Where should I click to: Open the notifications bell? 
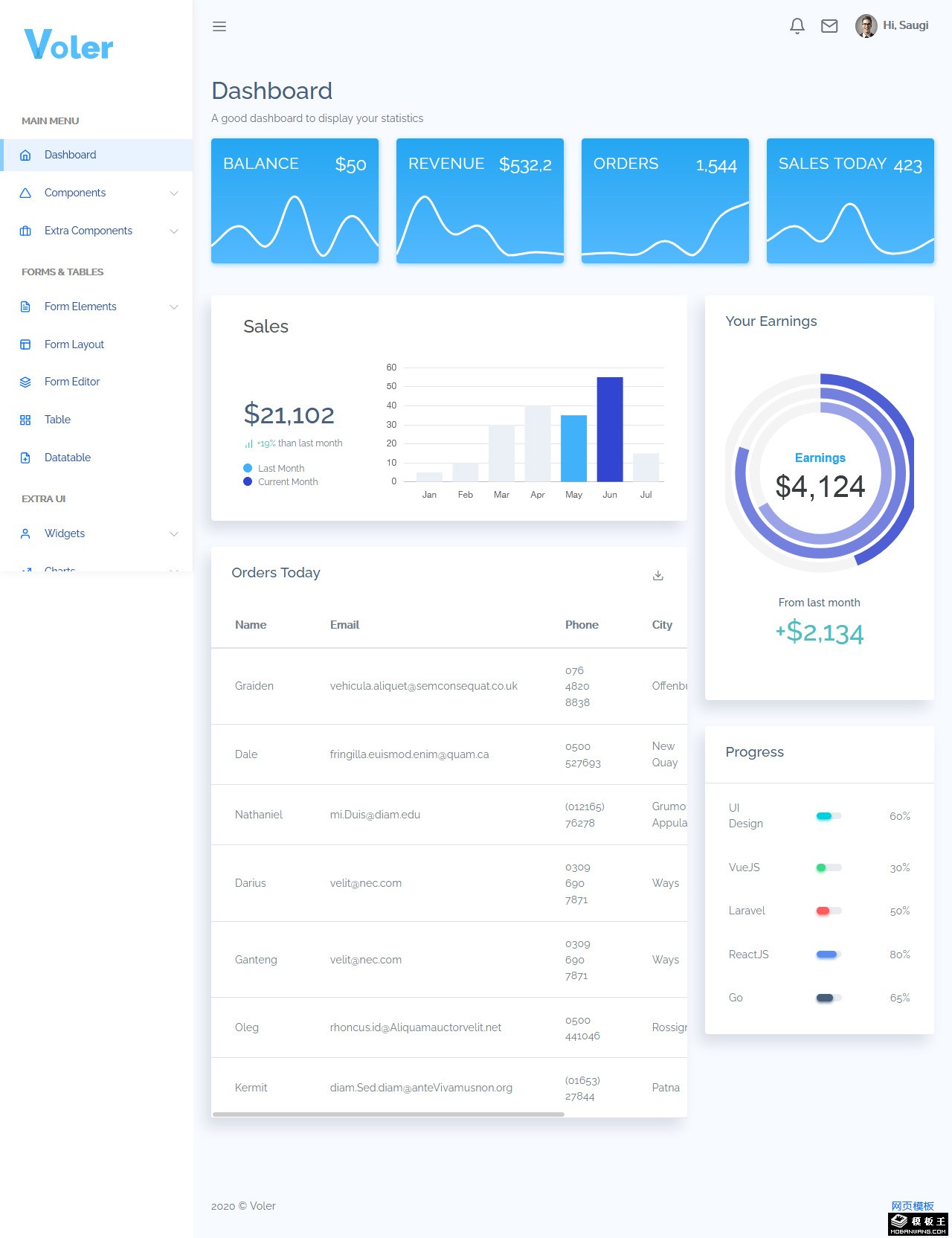tap(797, 26)
